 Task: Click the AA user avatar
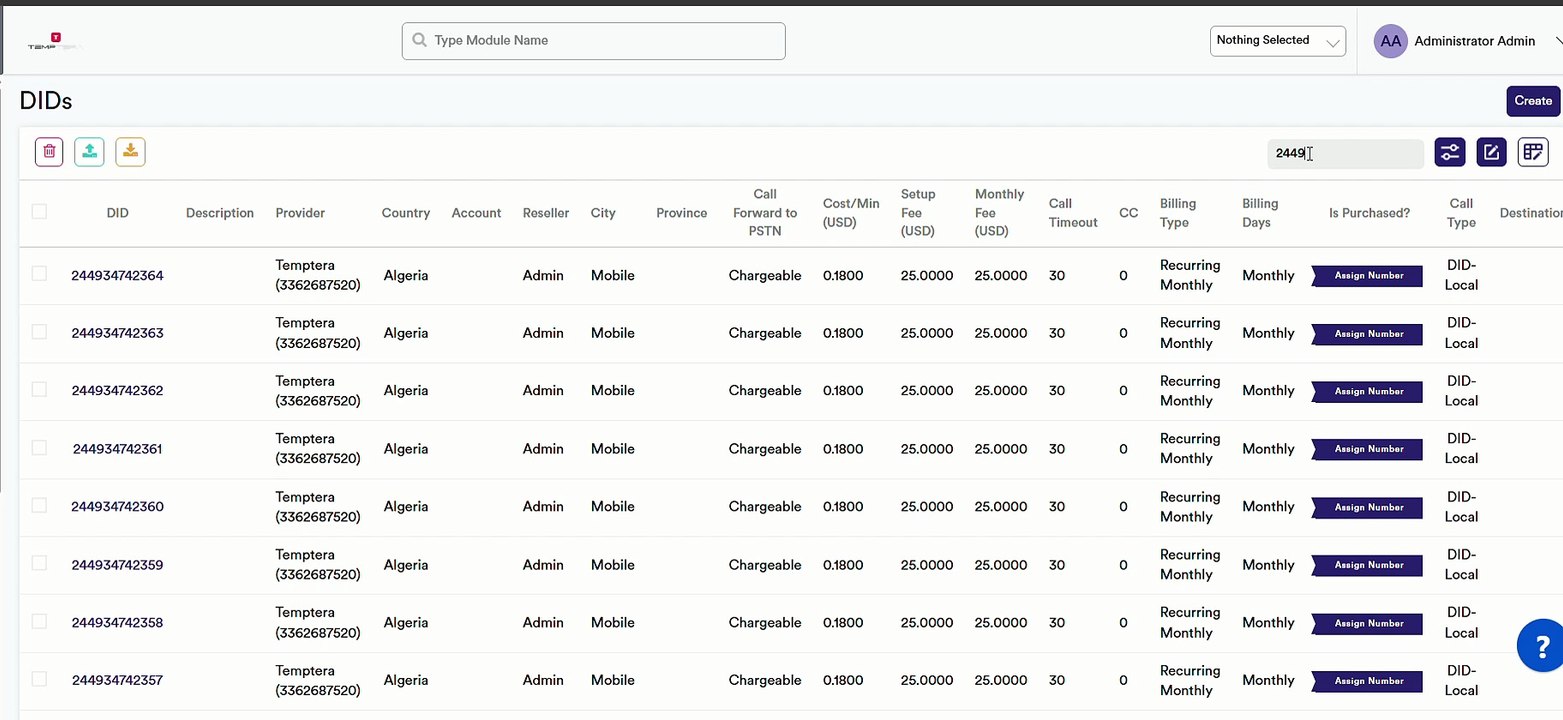click(x=1390, y=41)
